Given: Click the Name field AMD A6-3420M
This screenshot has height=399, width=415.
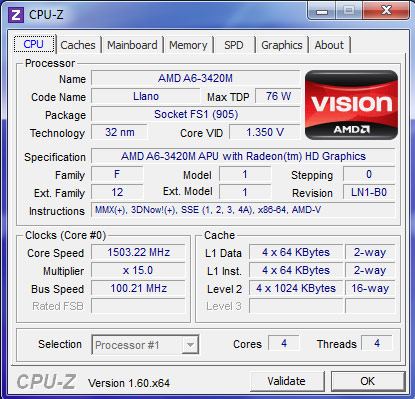Looking at the screenshot, I should pyautogui.click(x=196, y=79).
